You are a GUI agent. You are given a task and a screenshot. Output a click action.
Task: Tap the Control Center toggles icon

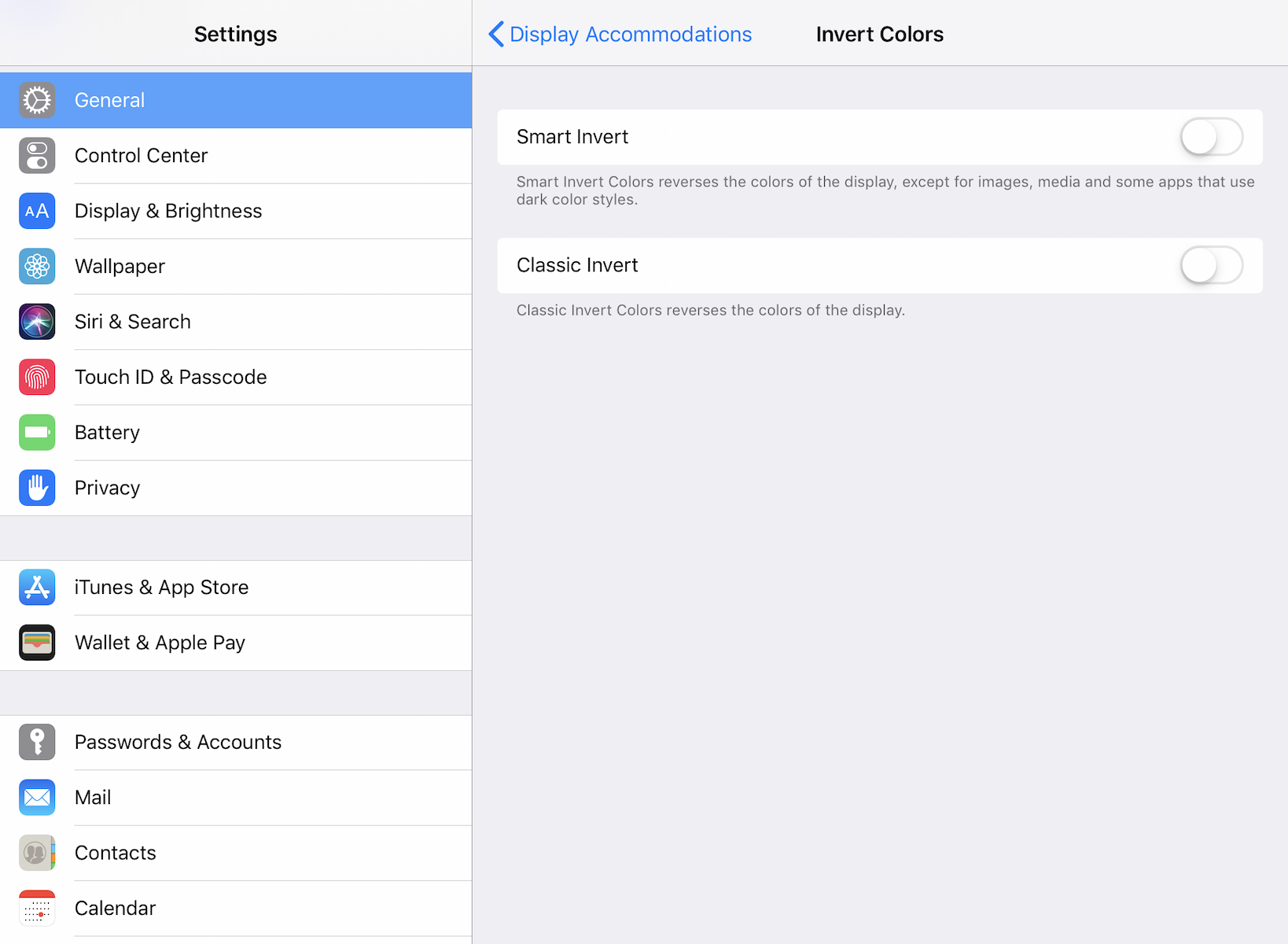point(37,156)
